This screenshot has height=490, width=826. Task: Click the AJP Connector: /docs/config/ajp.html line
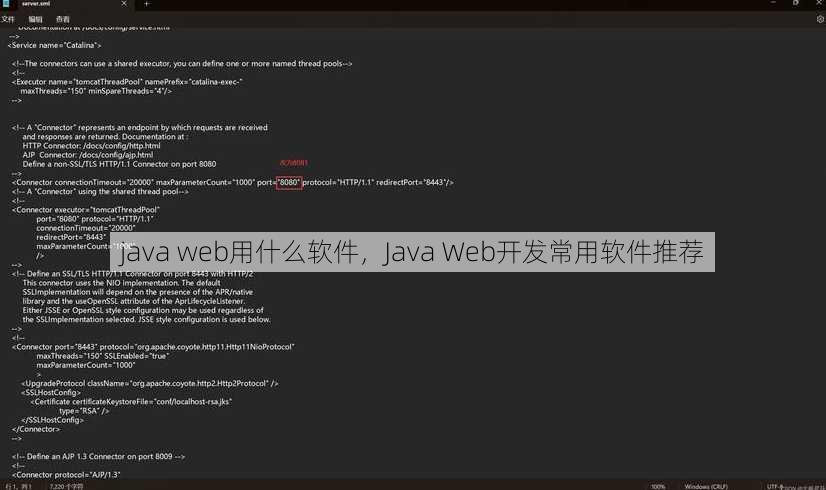click(87, 155)
